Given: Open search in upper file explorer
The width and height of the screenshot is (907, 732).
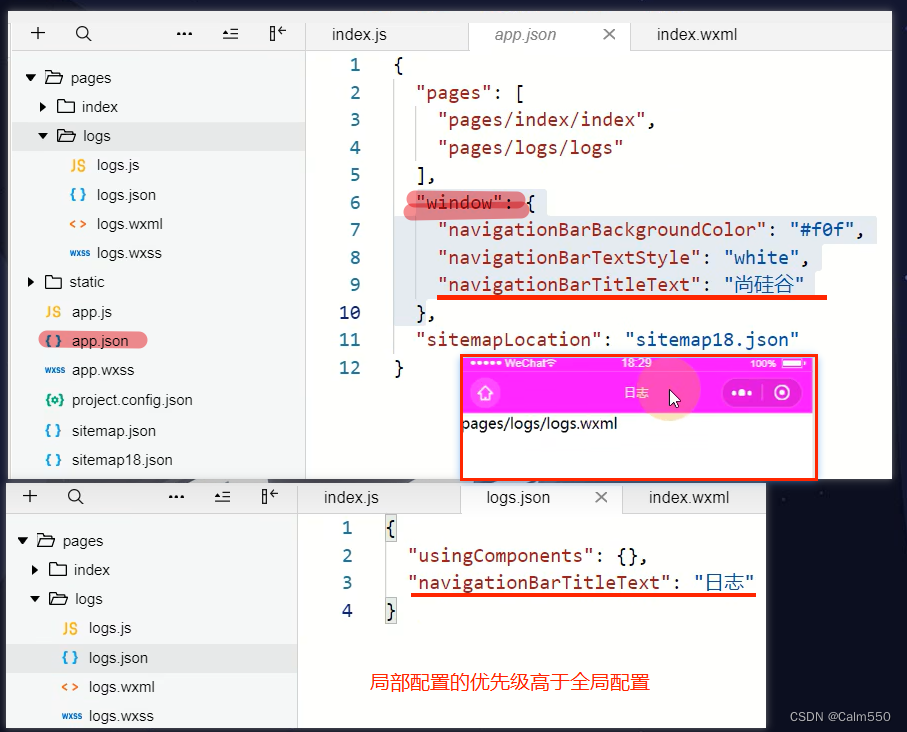Looking at the screenshot, I should [83, 34].
